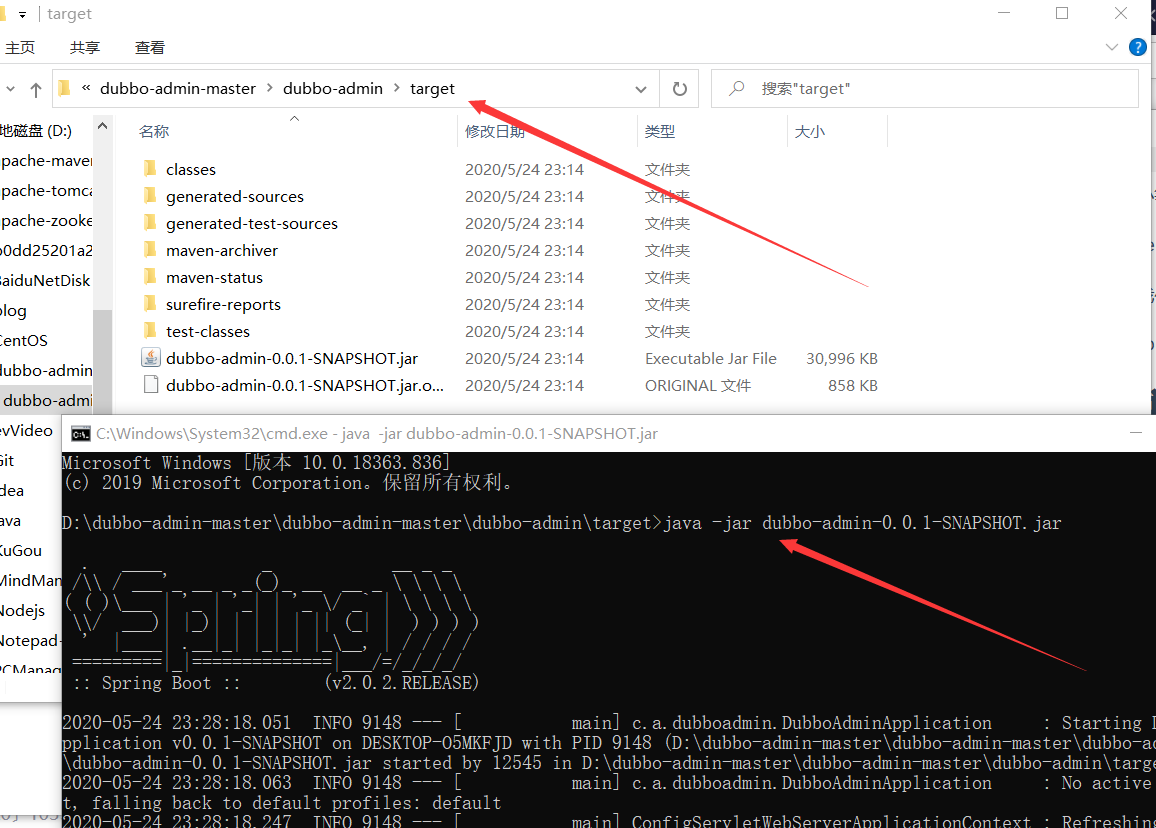
Task: Click the chevron after dubbo-admin-master in path
Action: pos(269,88)
